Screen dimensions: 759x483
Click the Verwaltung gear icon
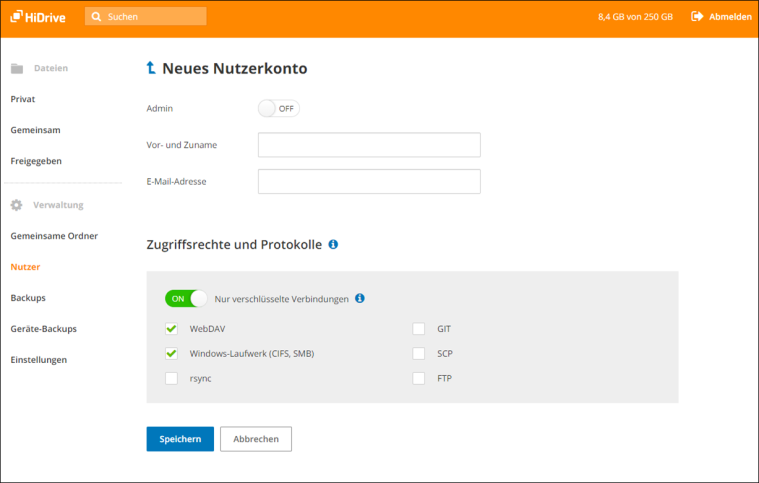[x=16, y=205]
